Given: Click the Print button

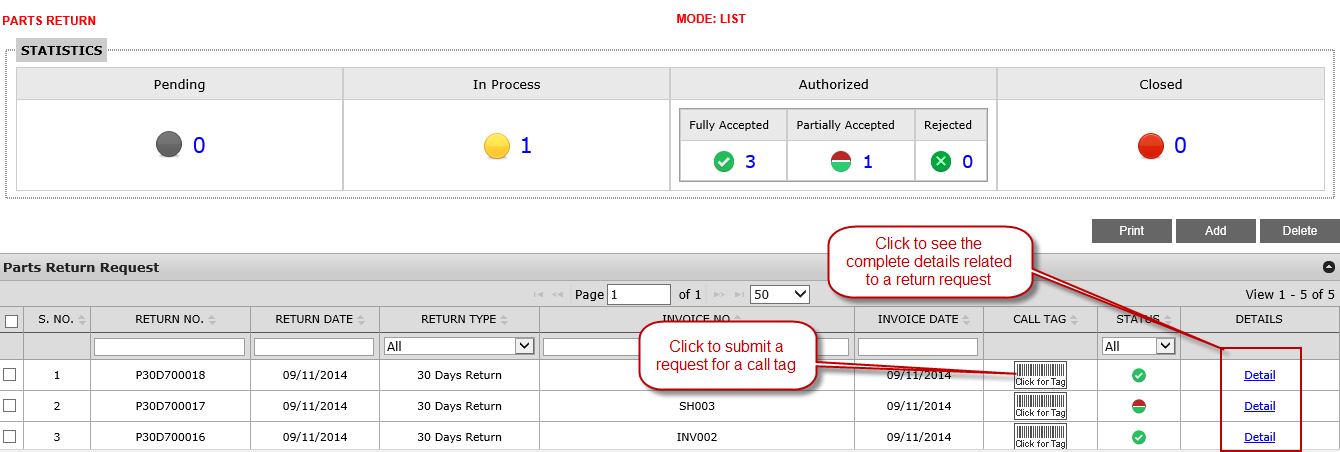Looking at the screenshot, I should pos(1131,231).
